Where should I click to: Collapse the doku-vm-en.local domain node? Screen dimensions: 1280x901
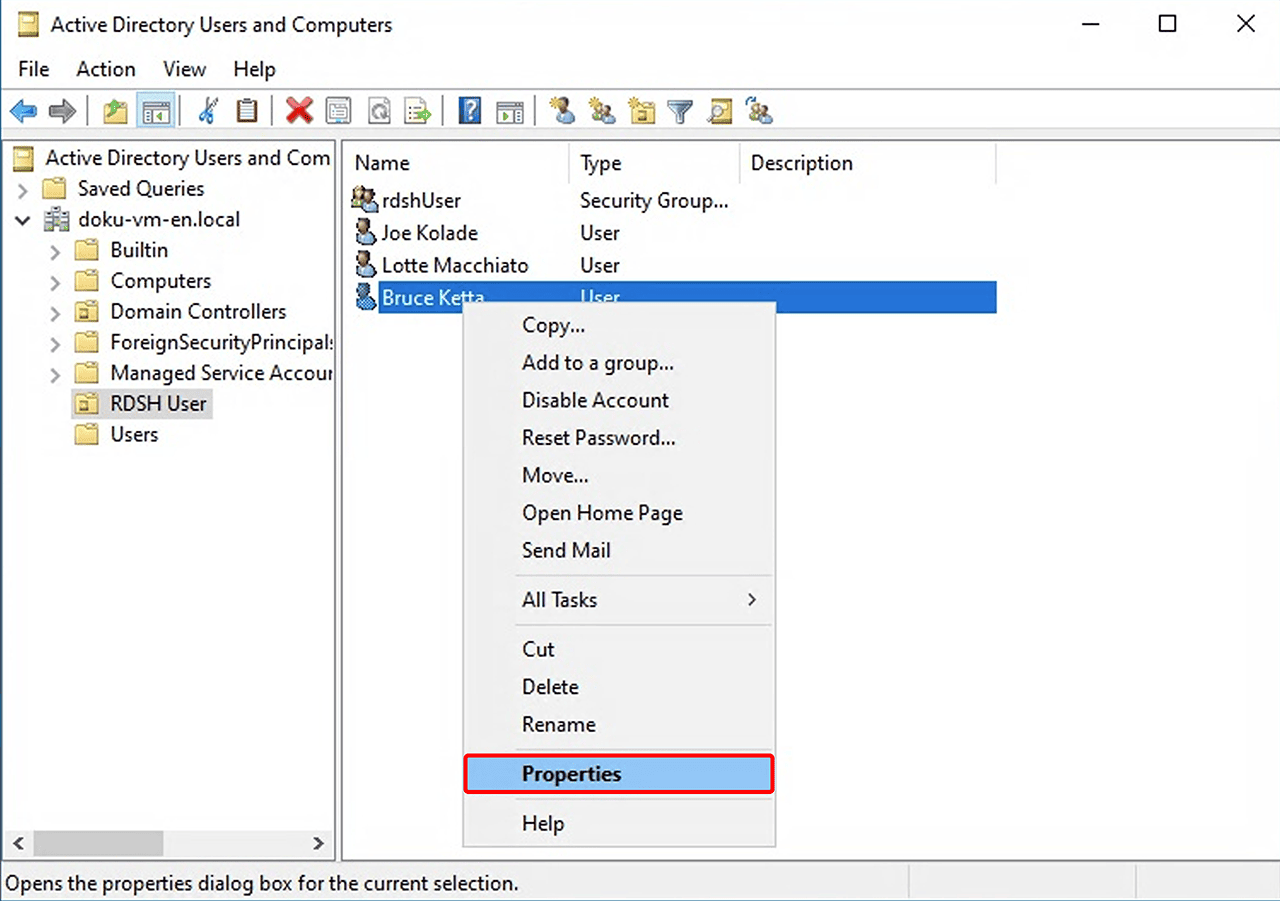tap(23, 220)
